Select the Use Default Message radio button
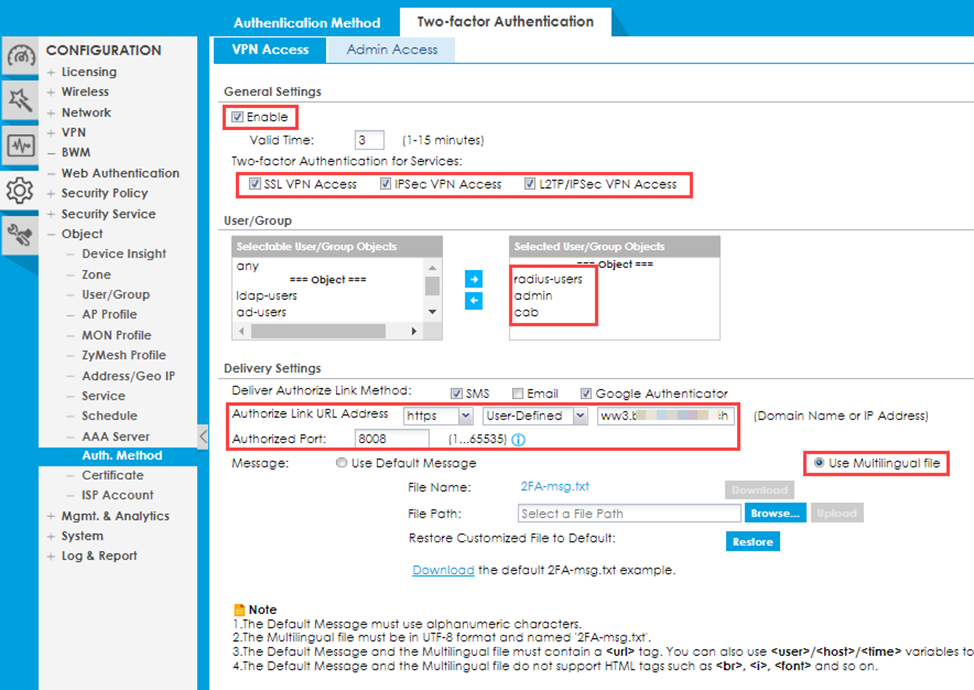This screenshot has height=690, width=974. [x=342, y=464]
